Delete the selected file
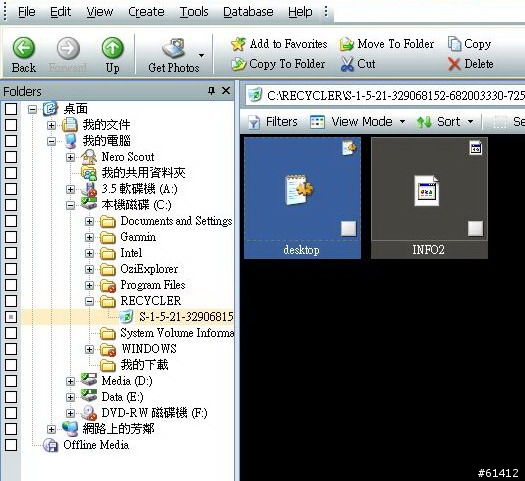Image resolution: width=525 pixels, height=481 pixels. click(470, 64)
